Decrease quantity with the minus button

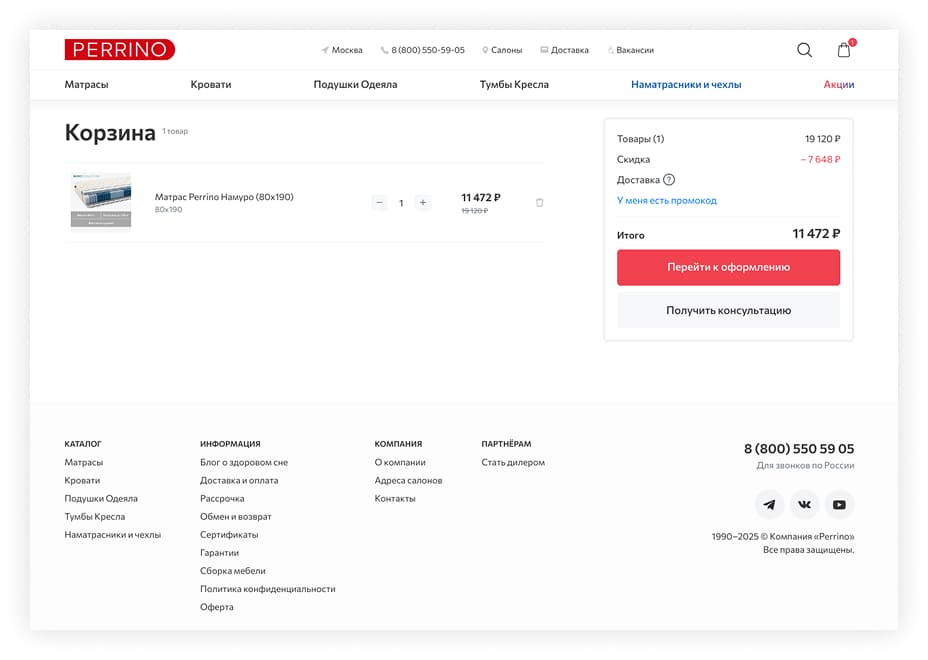379,203
